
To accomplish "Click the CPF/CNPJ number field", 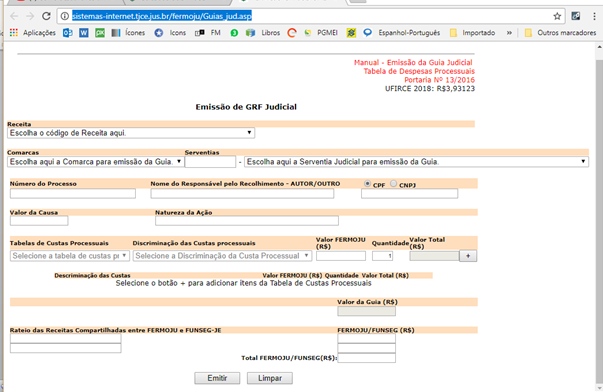I will [x=410, y=193].
